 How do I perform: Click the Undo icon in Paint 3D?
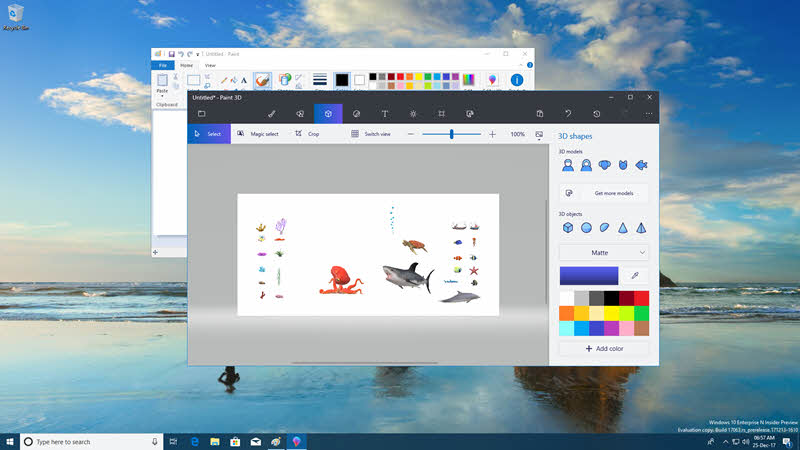[568, 114]
